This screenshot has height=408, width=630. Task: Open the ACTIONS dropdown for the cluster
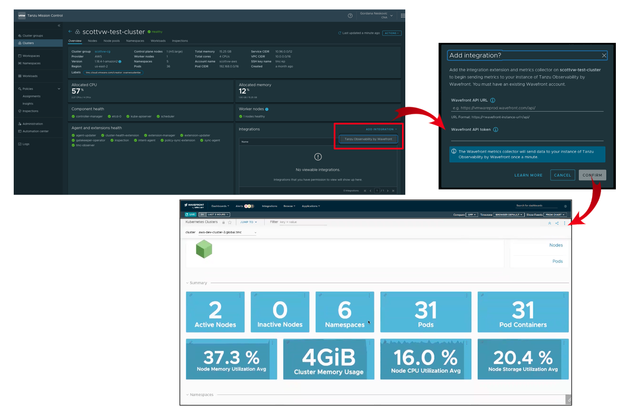pos(392,34)
